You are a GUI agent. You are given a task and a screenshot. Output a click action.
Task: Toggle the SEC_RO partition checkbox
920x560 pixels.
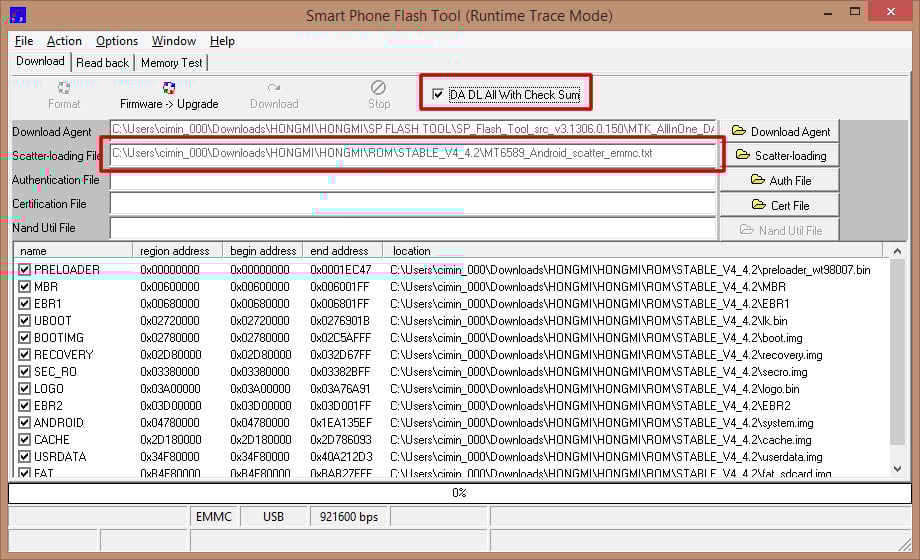click(x=24, y=372)
